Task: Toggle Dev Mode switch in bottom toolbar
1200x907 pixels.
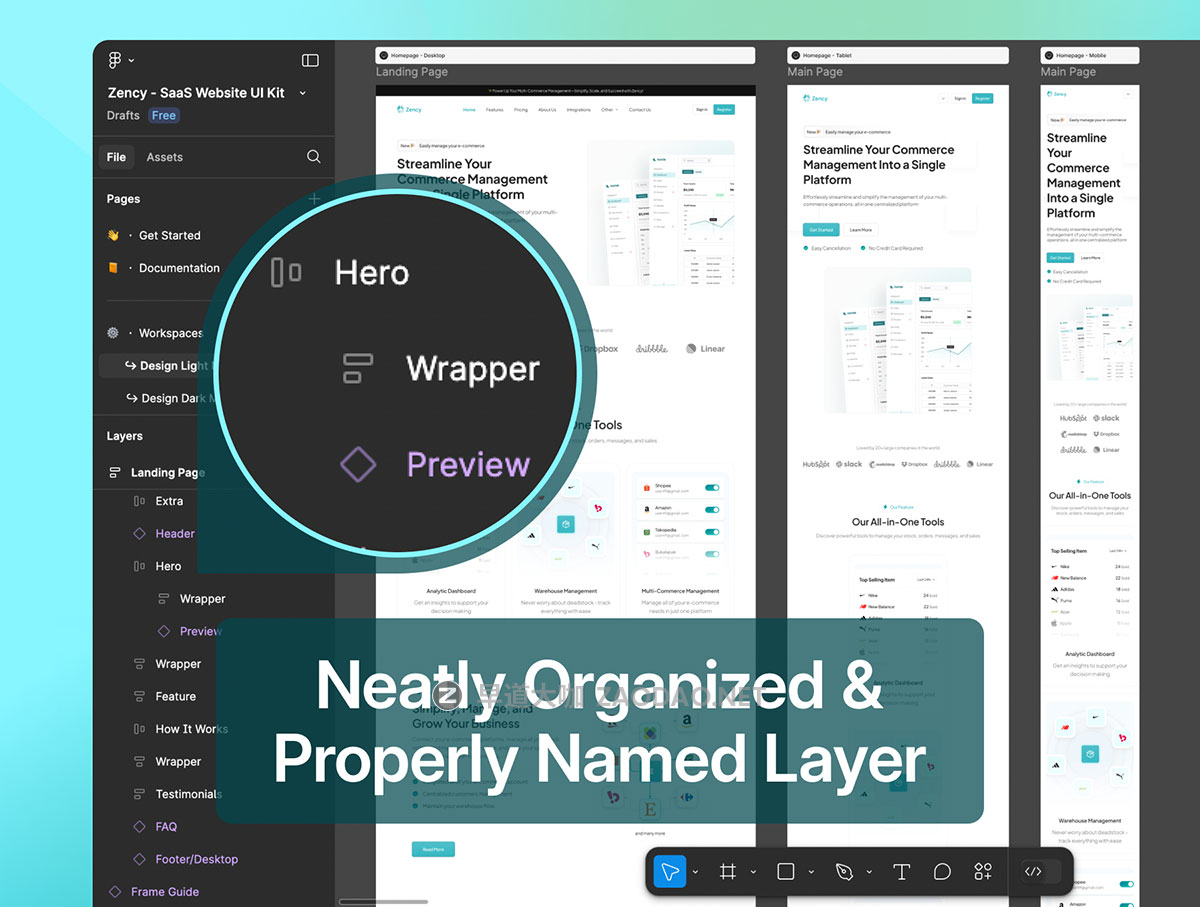Action: (1040, 872)
